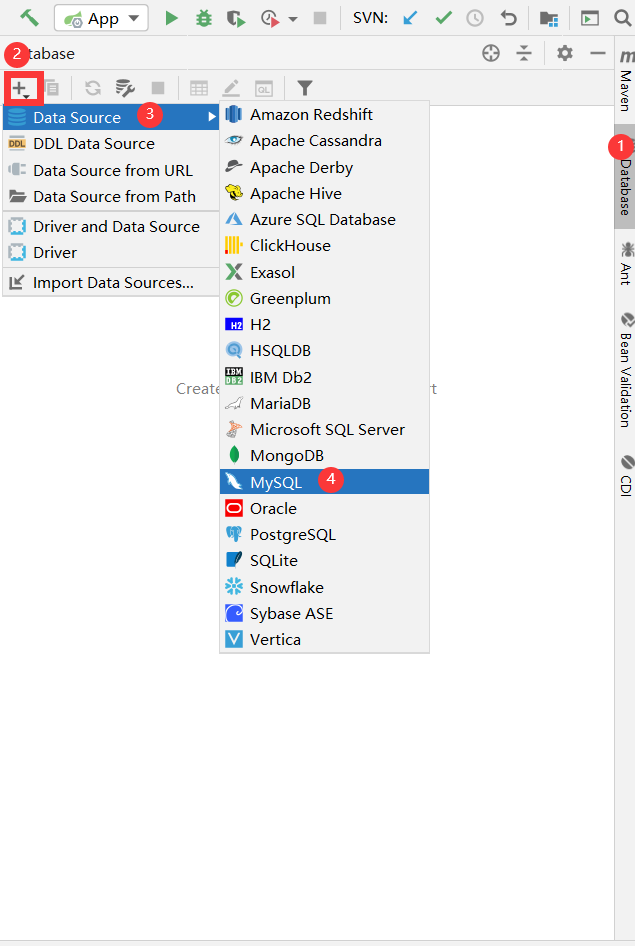This screenshot has height=946, width=635.
Task: Choose PostgreSQL
Action: pyautogui.click(x=324, y=535)
